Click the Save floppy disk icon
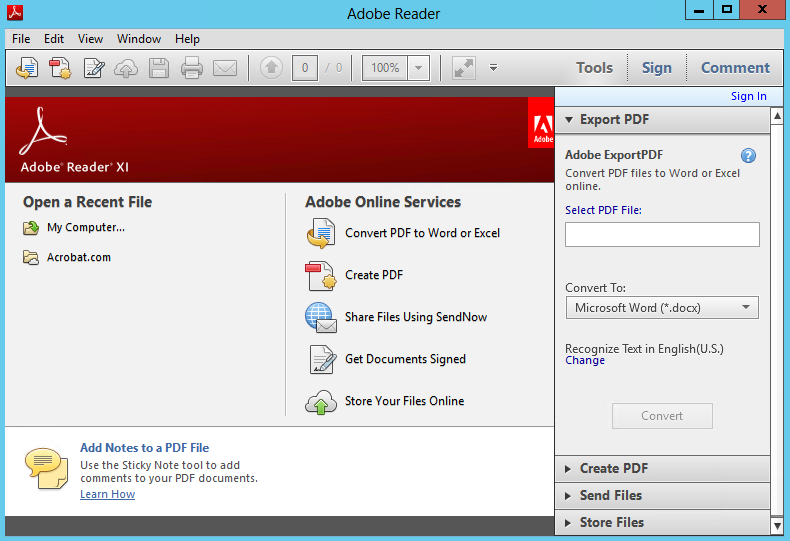 [159, 68]
